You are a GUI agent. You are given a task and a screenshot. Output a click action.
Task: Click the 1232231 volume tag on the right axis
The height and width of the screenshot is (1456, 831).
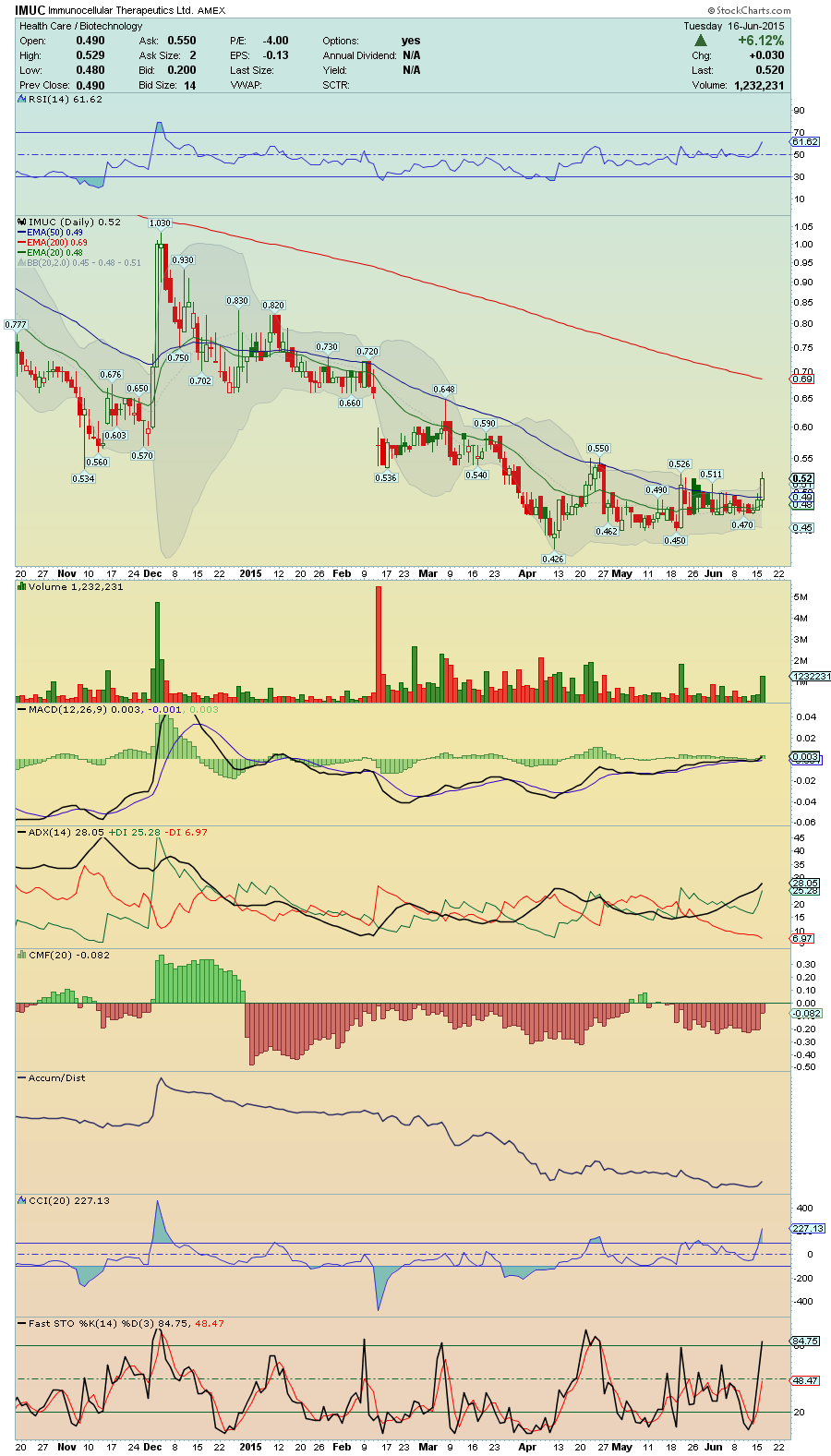click(811, 677)
